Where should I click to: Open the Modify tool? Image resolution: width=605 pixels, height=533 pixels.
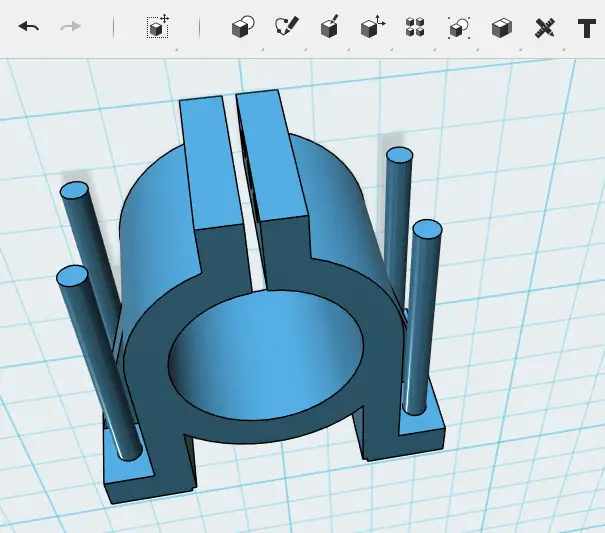click(x=373, y=27)
